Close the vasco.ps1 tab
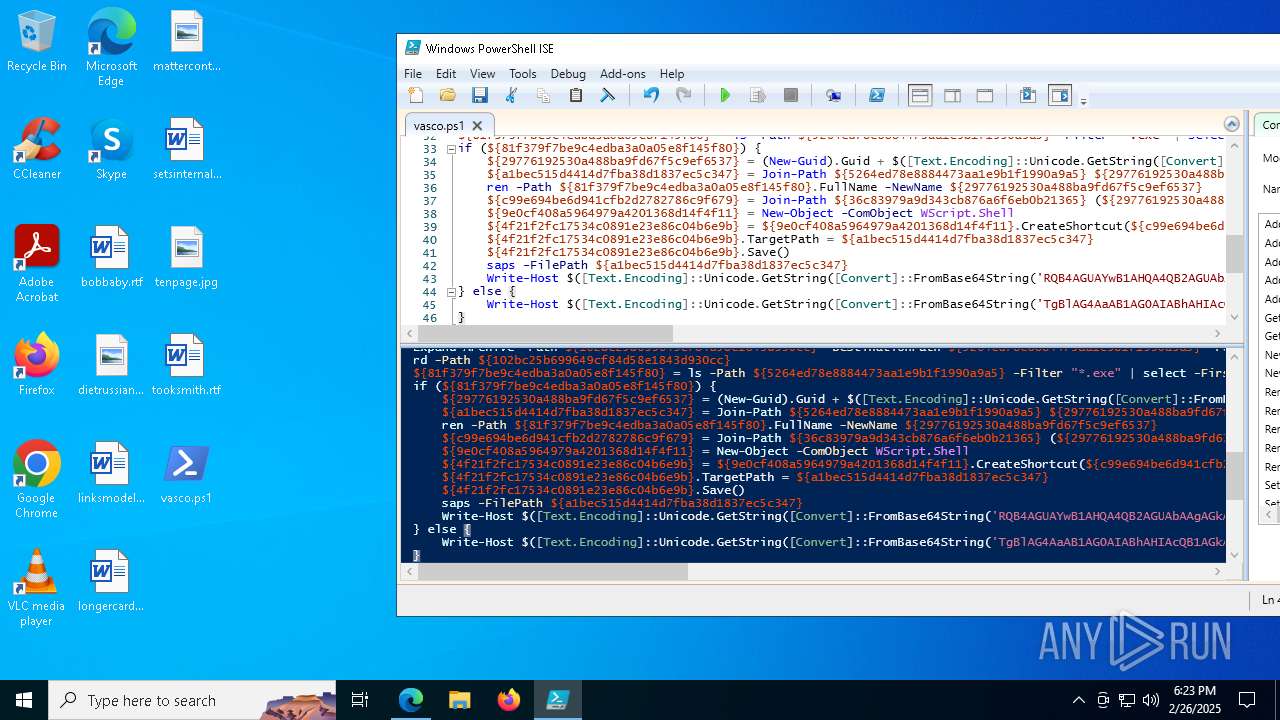This screenshot has width=1280, height=720. [477, 126]
